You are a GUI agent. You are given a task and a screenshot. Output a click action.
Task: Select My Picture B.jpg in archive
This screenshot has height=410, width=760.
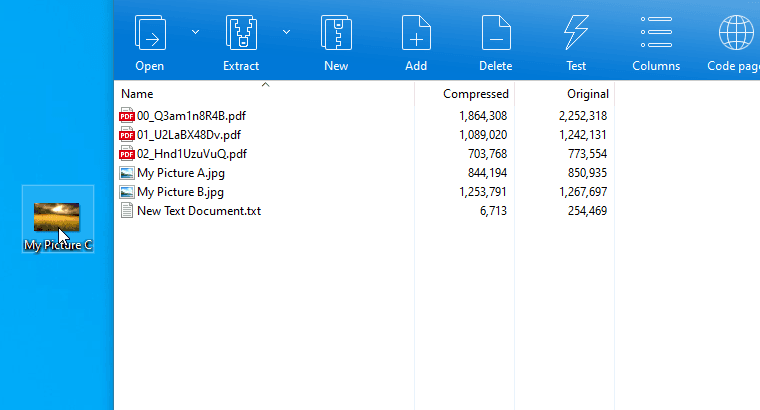tap(180, 192)
